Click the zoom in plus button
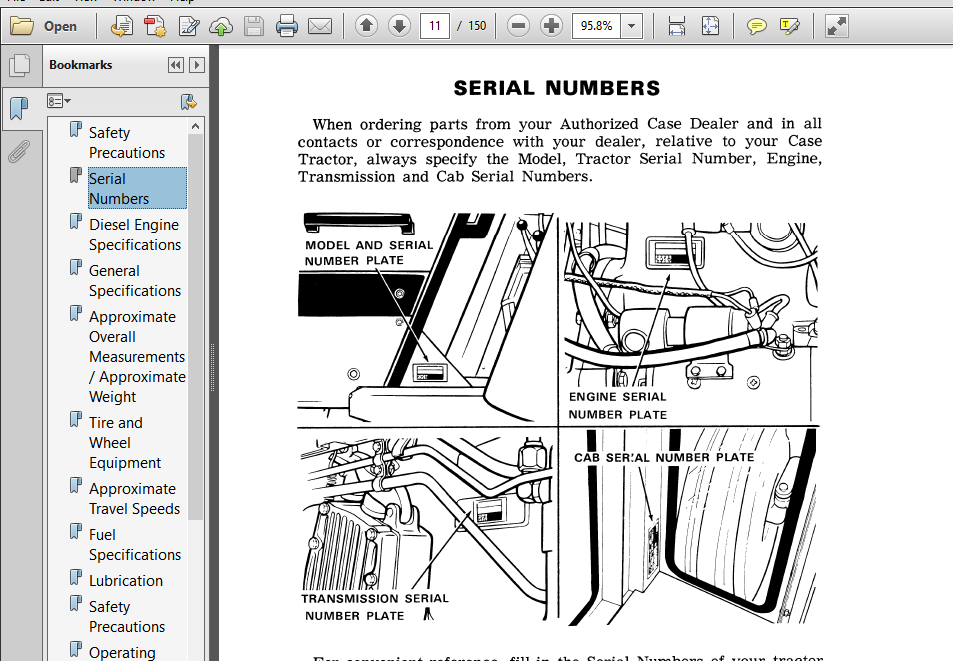The height and width of the screenshot is (661, 953). [551, 26]
